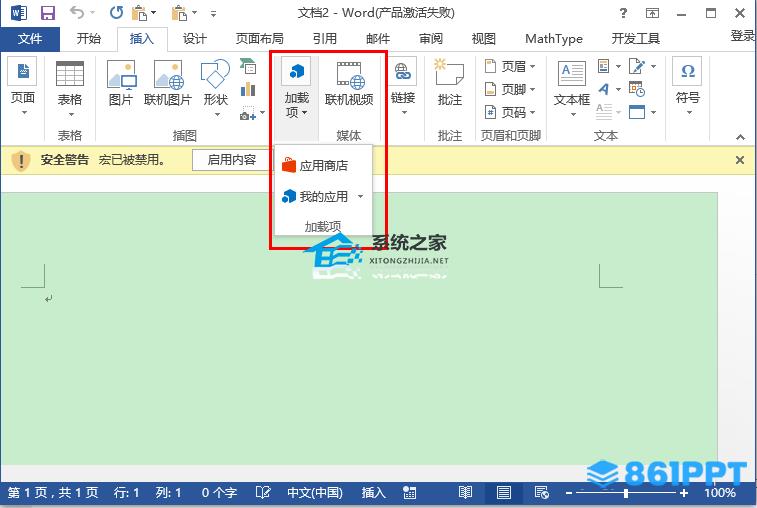757x508 pixels.
Task: Insert a Picture (图片)
Action: pyautogui.click(x=121, y=83)
